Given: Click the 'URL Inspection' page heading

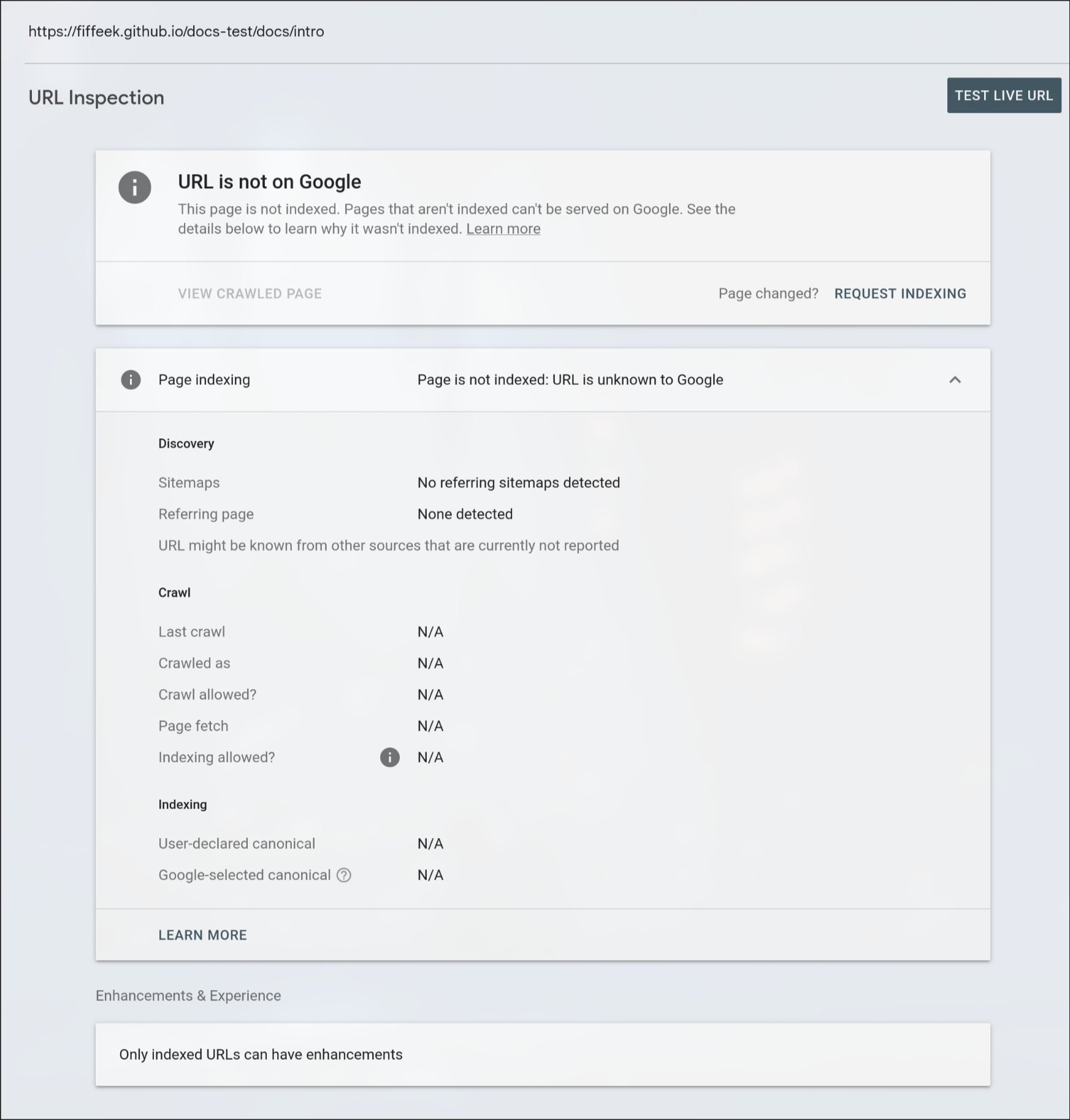Looking at the screenshot, I should (x=96, y=97).
